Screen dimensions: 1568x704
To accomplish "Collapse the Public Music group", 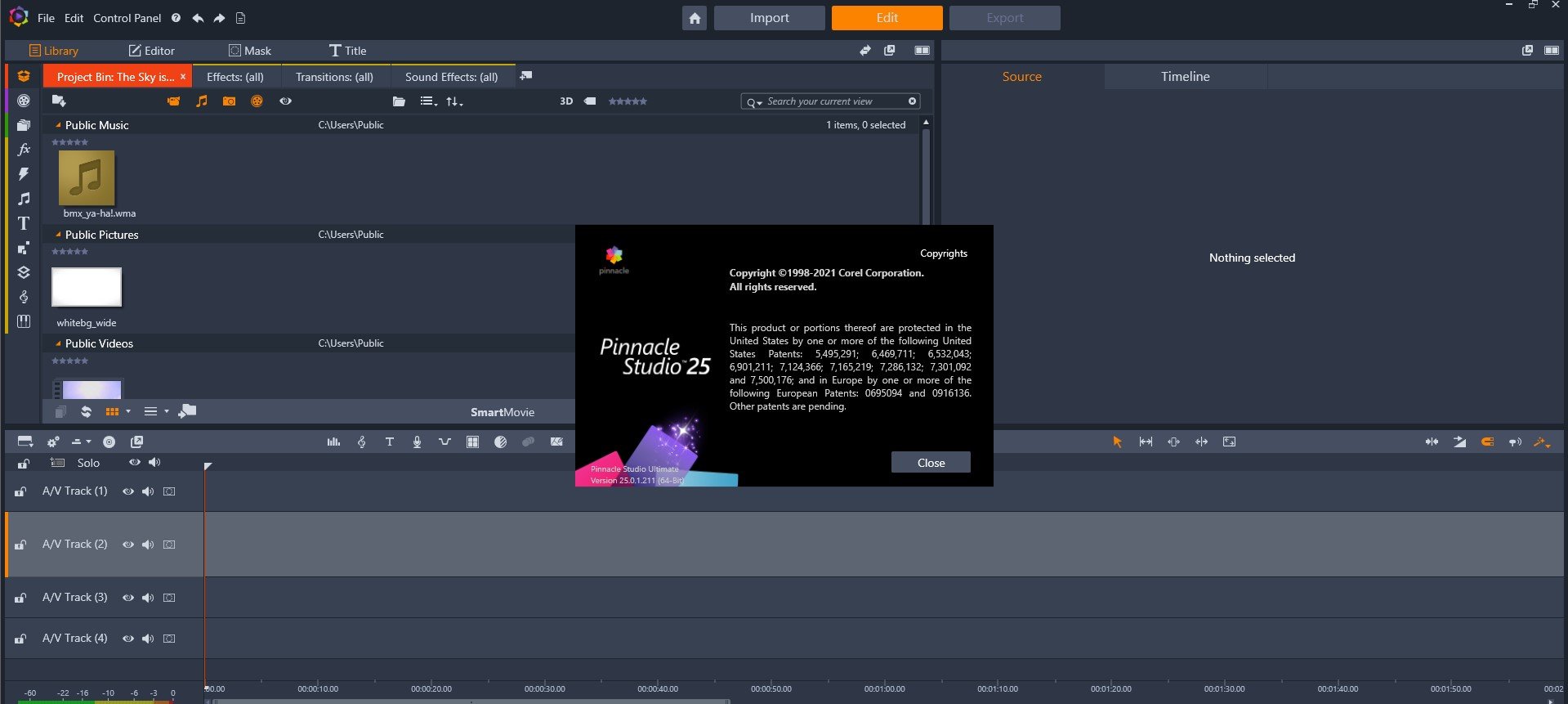I will pos(58,125).
